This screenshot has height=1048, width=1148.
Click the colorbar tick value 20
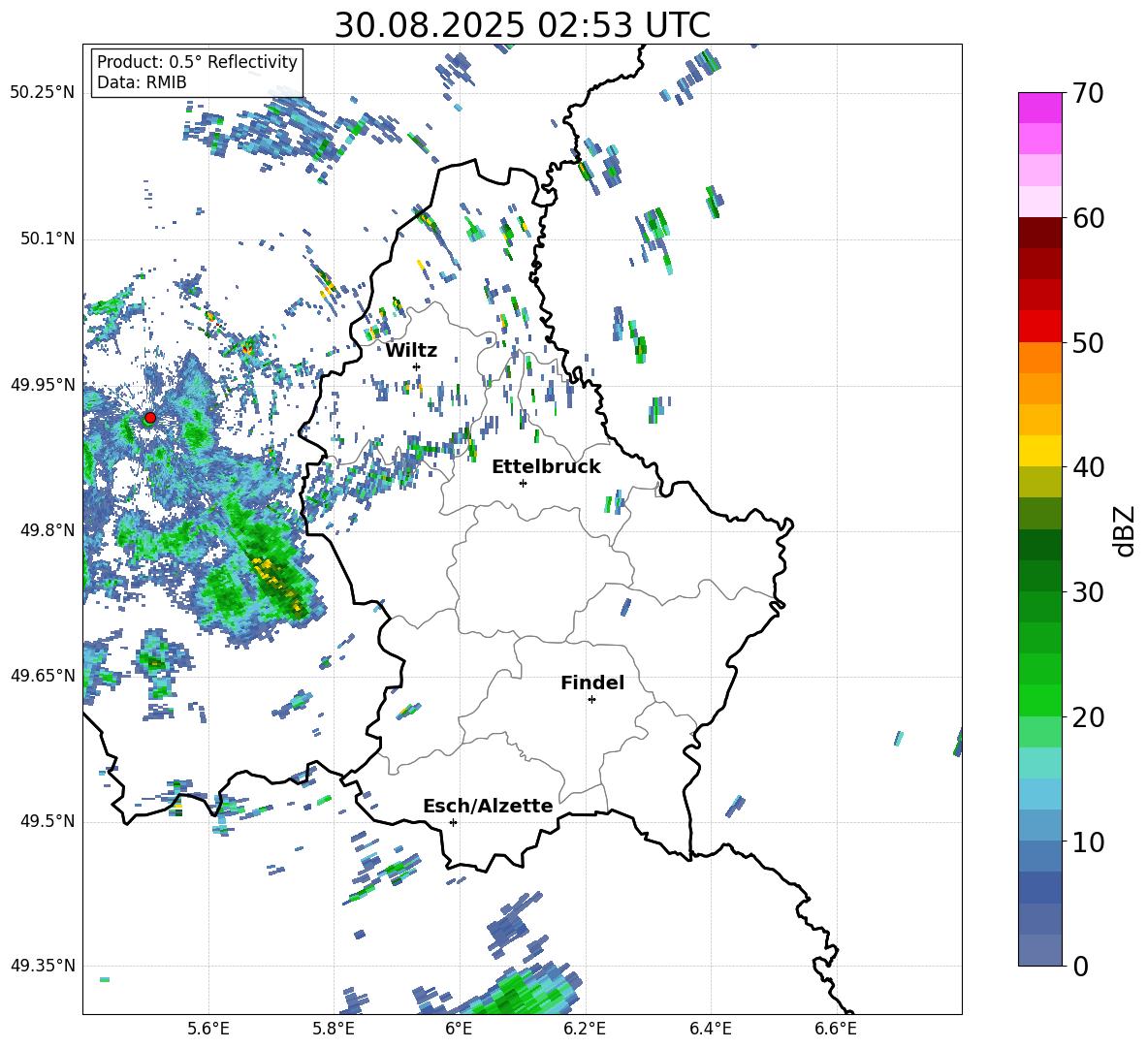point(1088,717)
